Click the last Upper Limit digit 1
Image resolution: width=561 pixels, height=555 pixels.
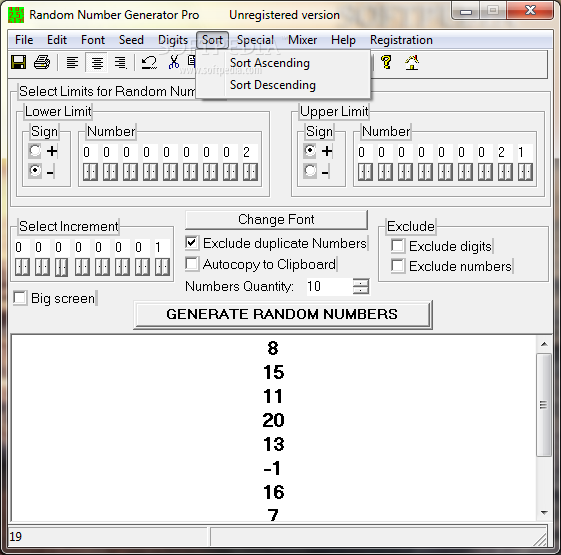point(525,152)
